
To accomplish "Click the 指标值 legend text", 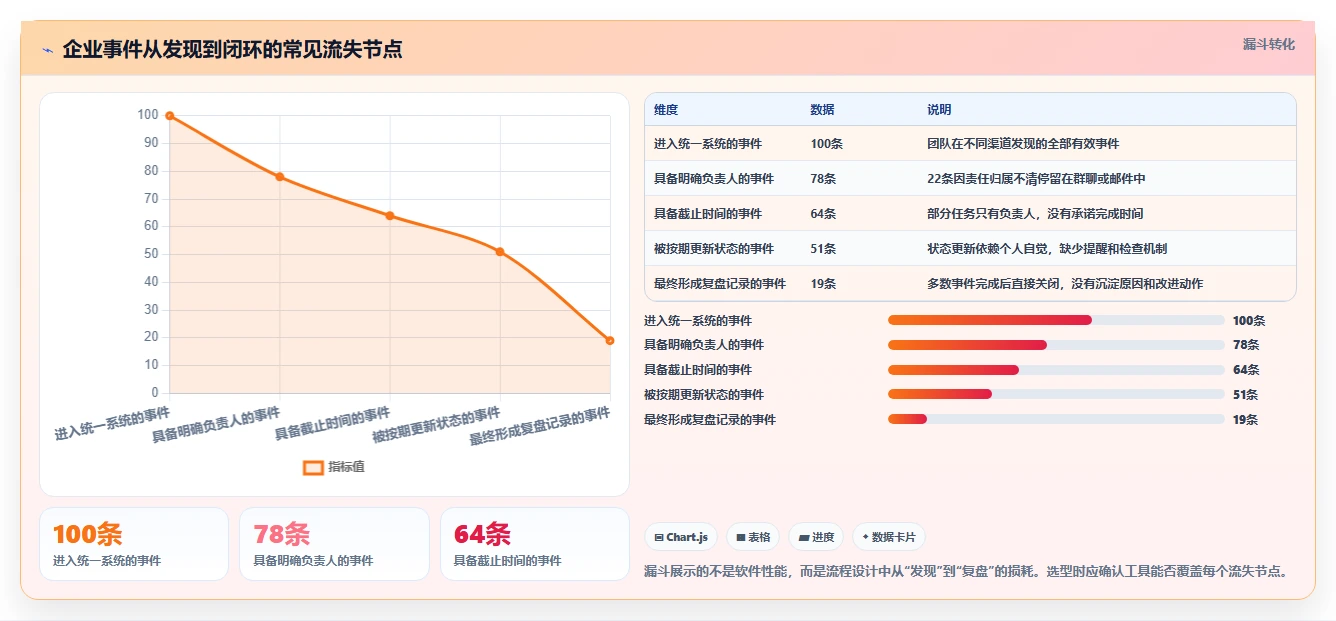I will click(347, 467).
